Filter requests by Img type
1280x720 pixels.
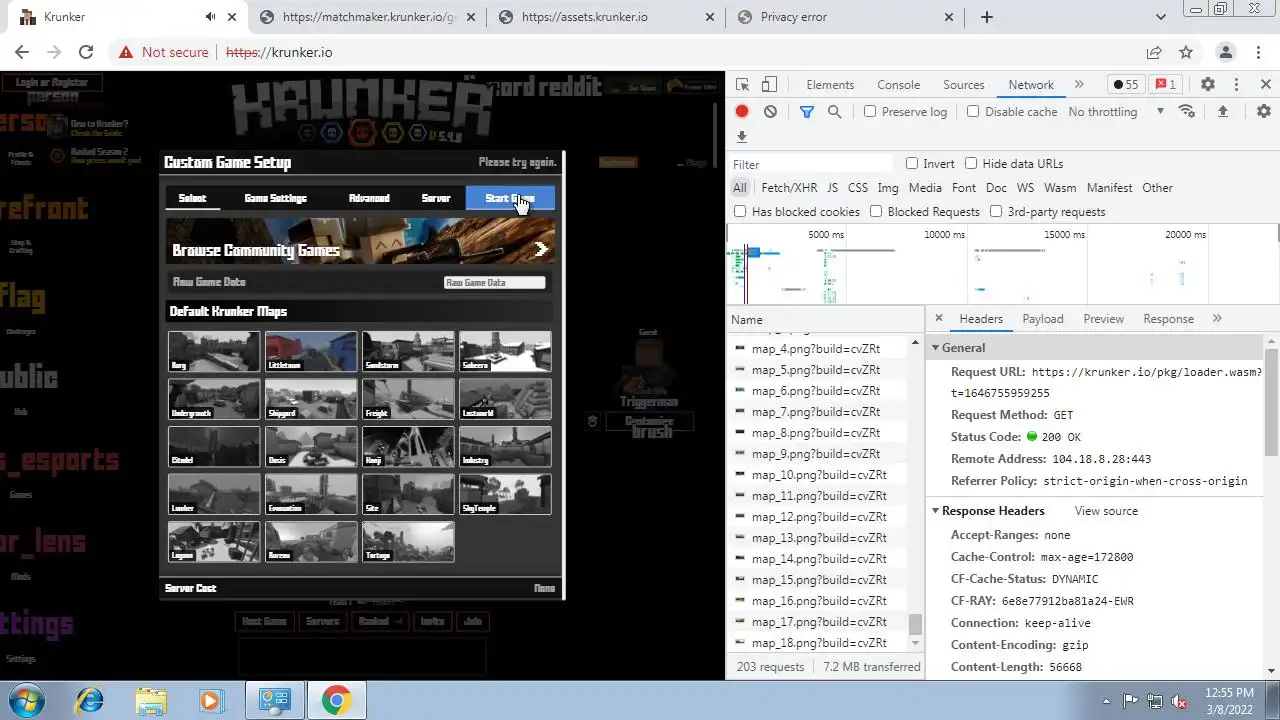888,188
